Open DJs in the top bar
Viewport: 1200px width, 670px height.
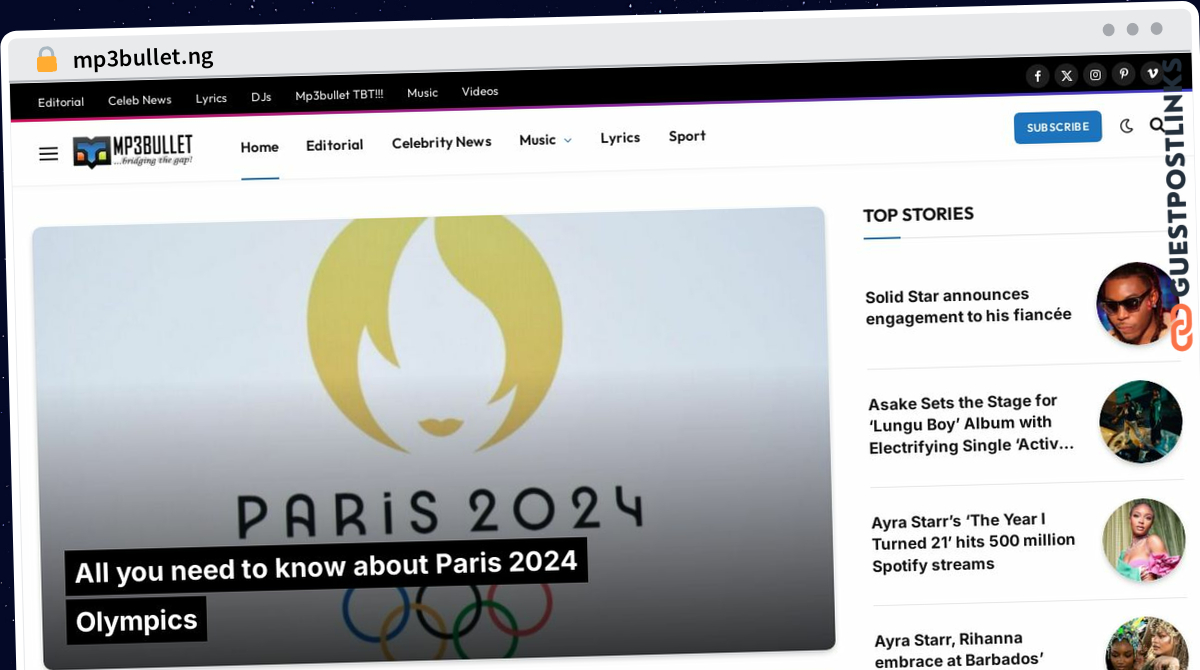pos(261,97)
